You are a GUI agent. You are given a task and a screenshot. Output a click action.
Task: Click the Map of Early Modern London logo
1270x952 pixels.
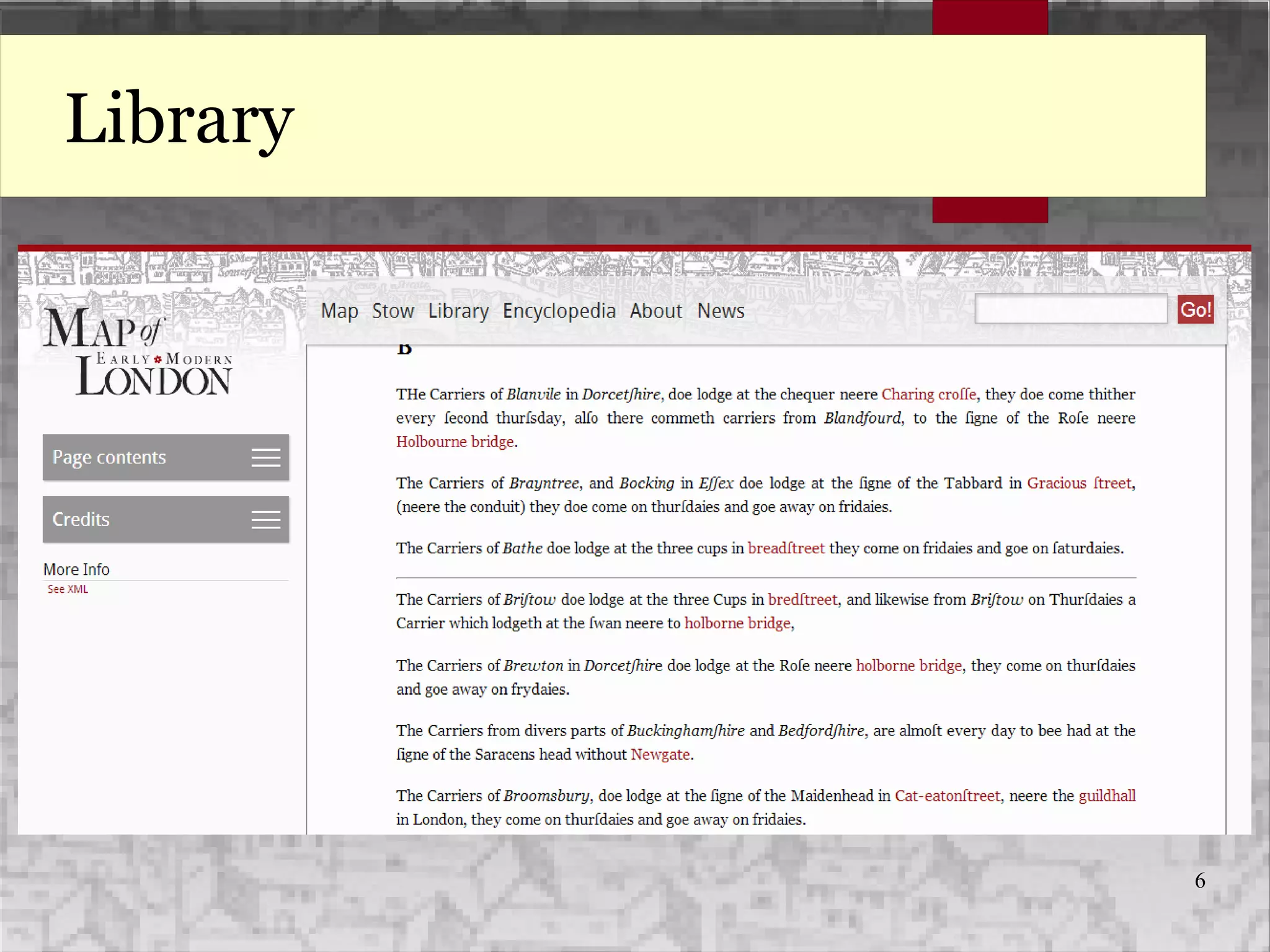[x=138, y=351]
